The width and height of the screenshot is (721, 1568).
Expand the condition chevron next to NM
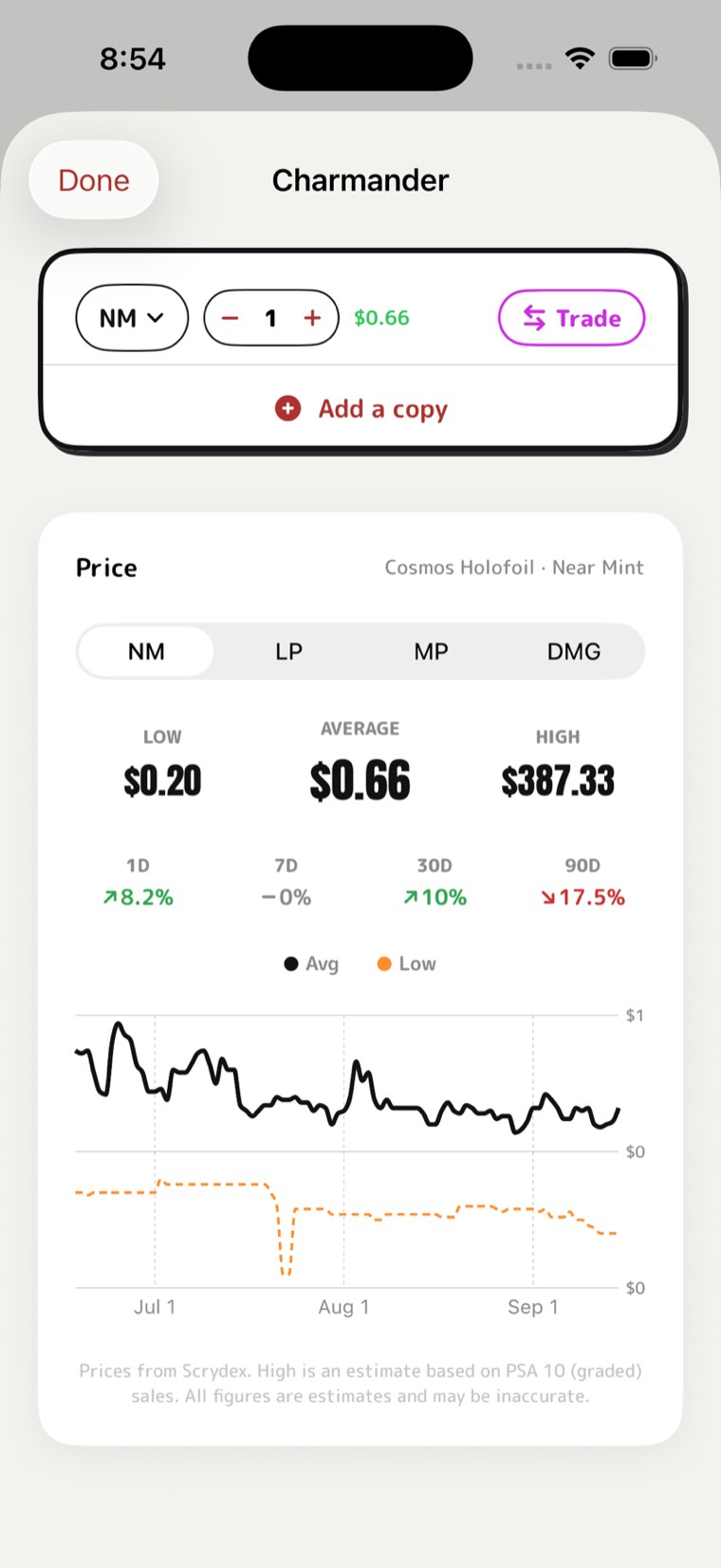tap(156, 318)
